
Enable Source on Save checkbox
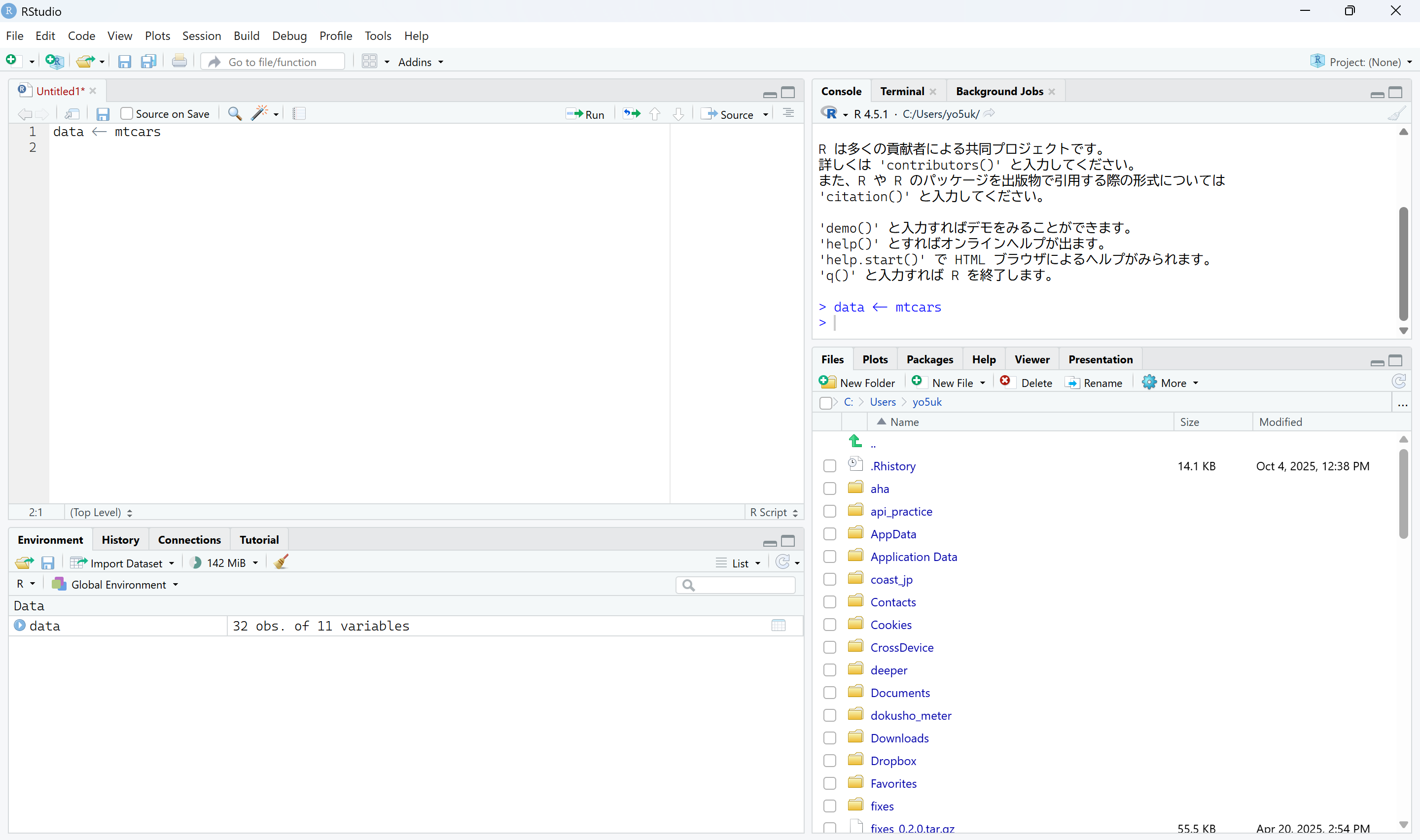(127, 114)
